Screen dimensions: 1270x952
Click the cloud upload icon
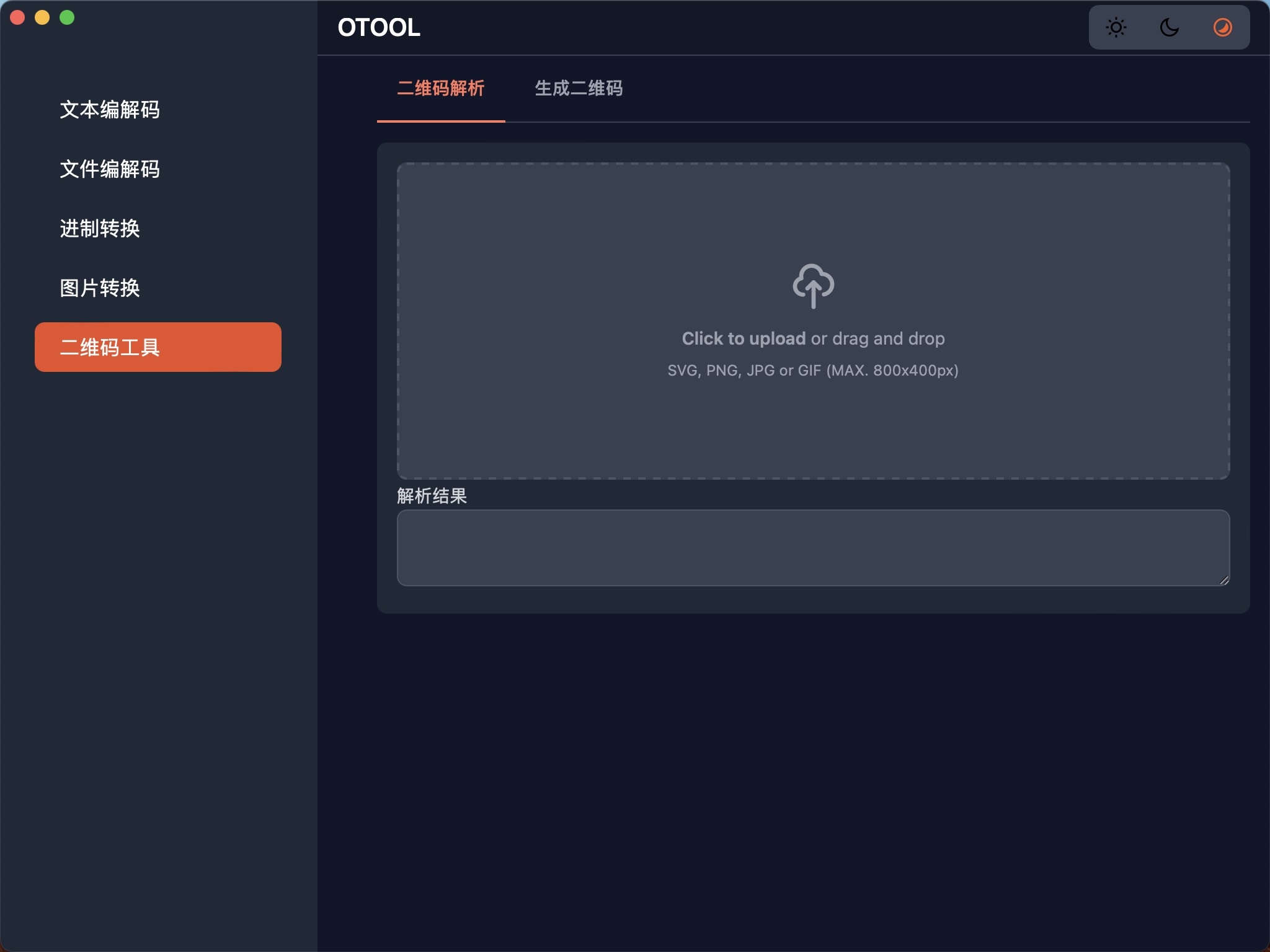813,286
